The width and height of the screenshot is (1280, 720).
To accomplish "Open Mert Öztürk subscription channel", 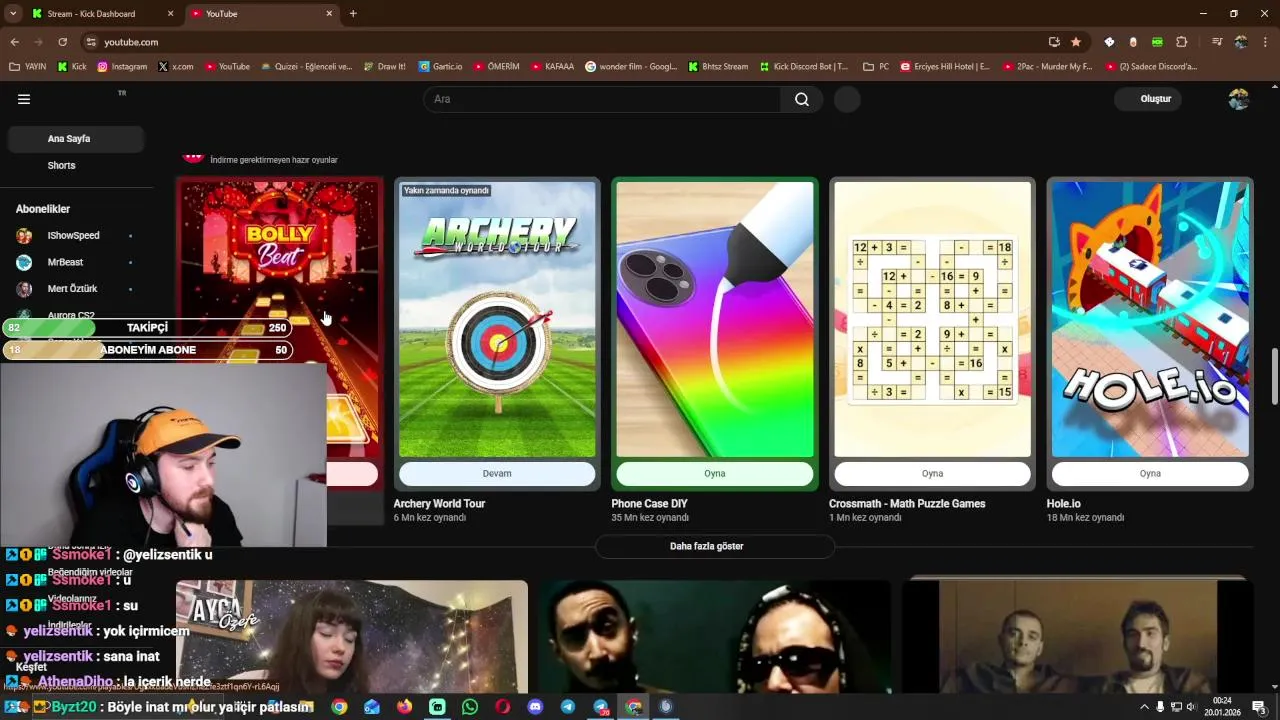I will (x=74, y=288).
